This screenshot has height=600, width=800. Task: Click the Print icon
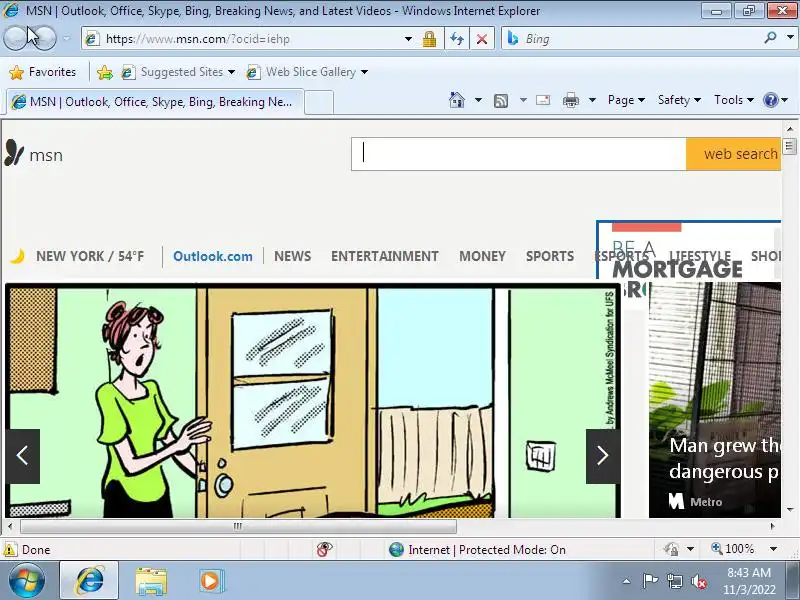click(x=570, y=100)
